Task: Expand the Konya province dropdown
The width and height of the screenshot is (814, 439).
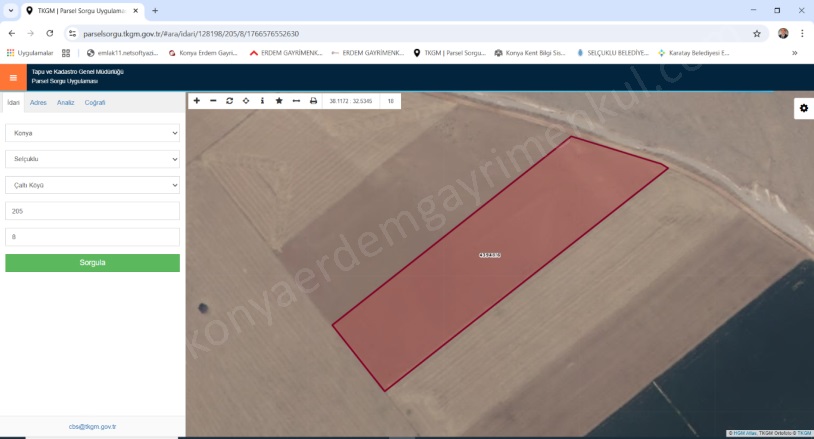Action: click(x=92, y=133)
